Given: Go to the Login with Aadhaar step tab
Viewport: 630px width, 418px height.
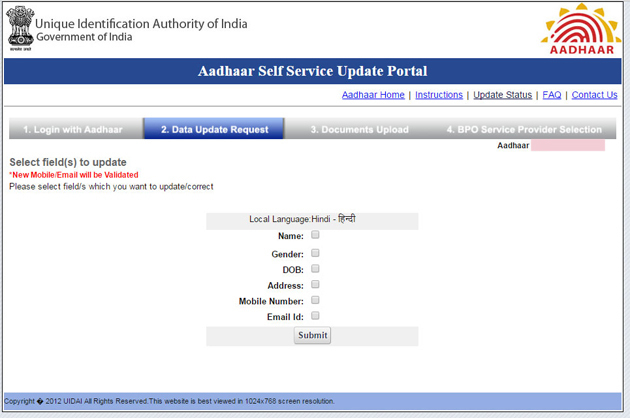Looking at the screenshot, I should coord(76,129).
